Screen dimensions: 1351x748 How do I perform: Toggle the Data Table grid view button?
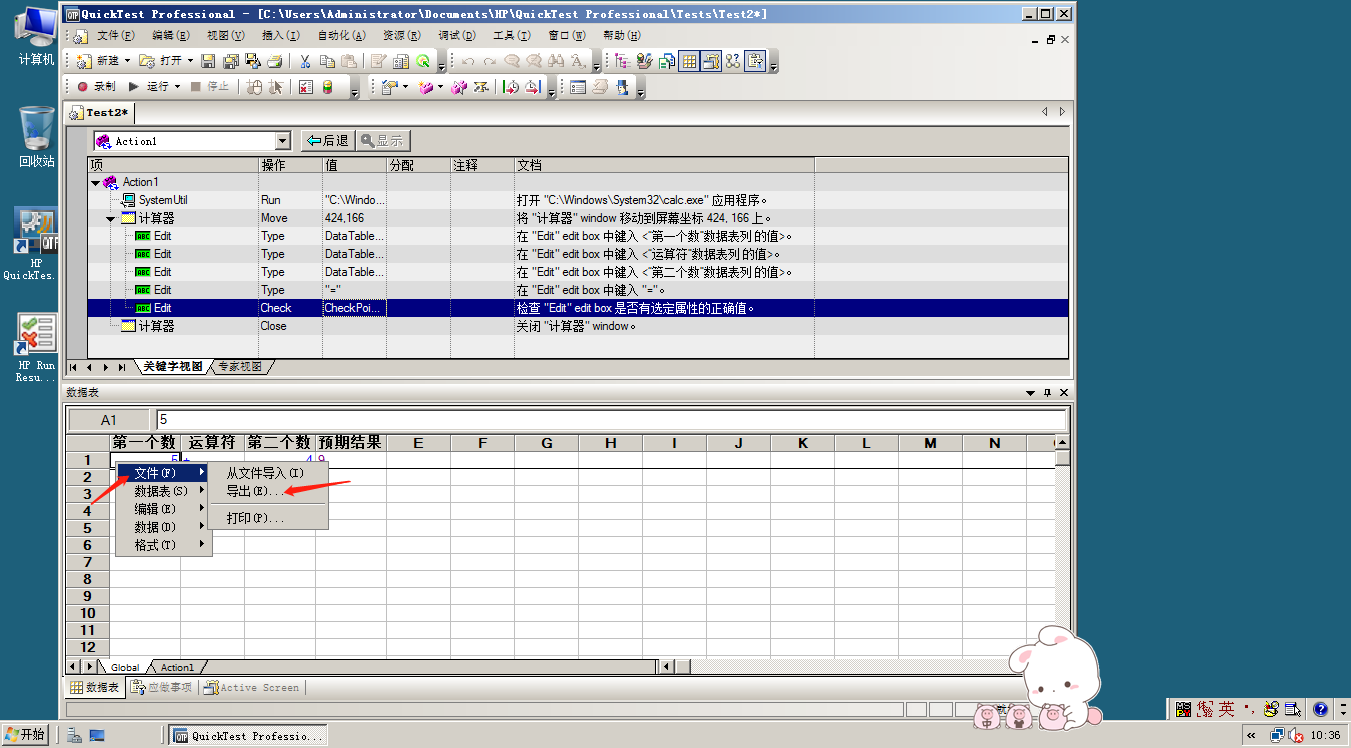(689, 61)
